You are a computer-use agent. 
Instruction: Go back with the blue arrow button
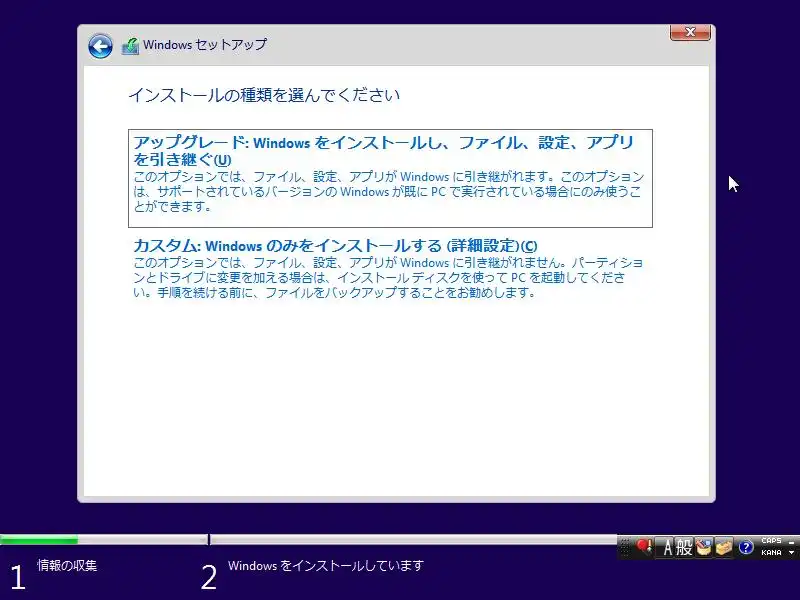click(100, 46)
